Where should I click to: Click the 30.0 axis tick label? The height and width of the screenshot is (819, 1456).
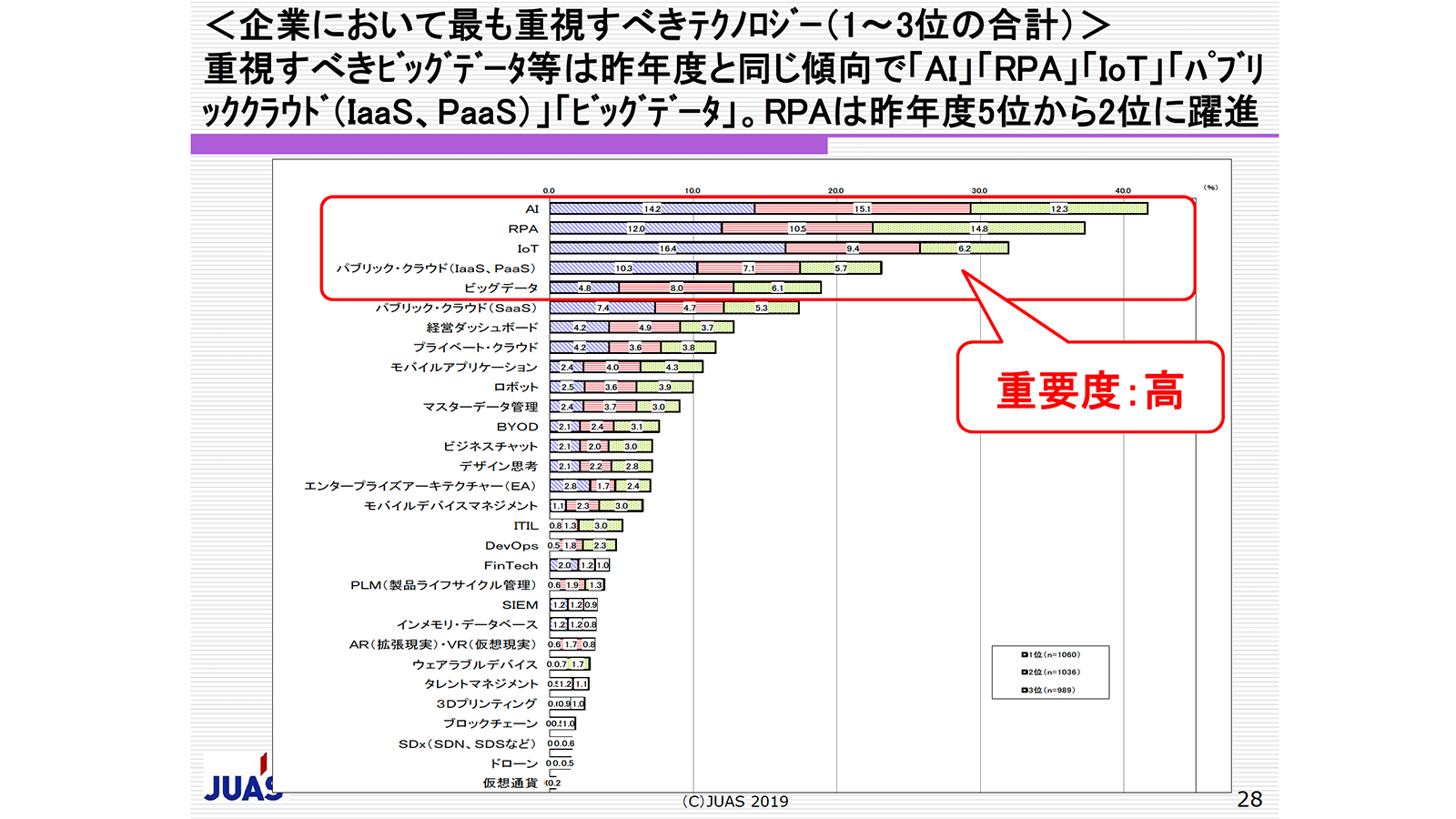pos(979,191)
